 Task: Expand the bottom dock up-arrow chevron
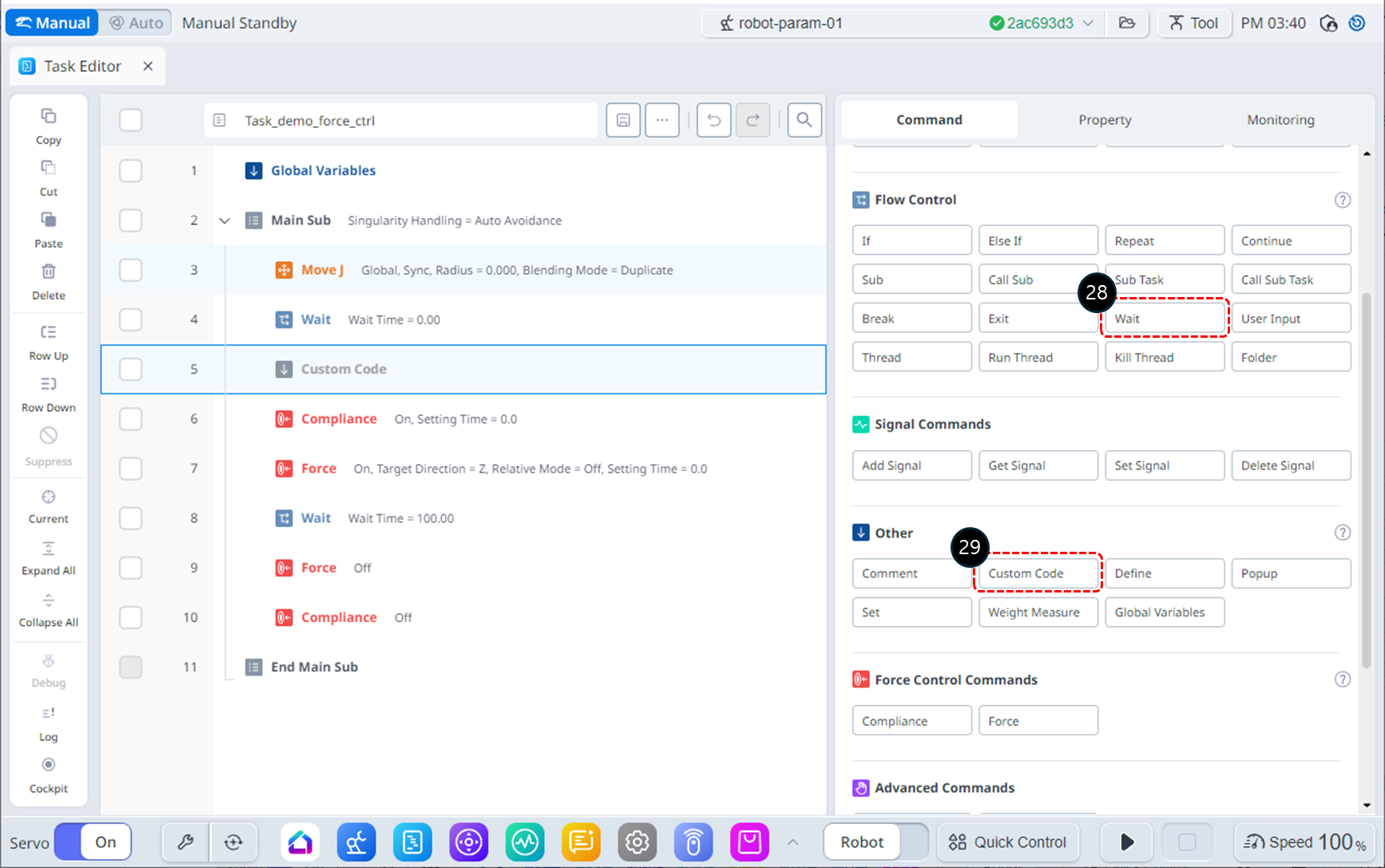[792, 842]
